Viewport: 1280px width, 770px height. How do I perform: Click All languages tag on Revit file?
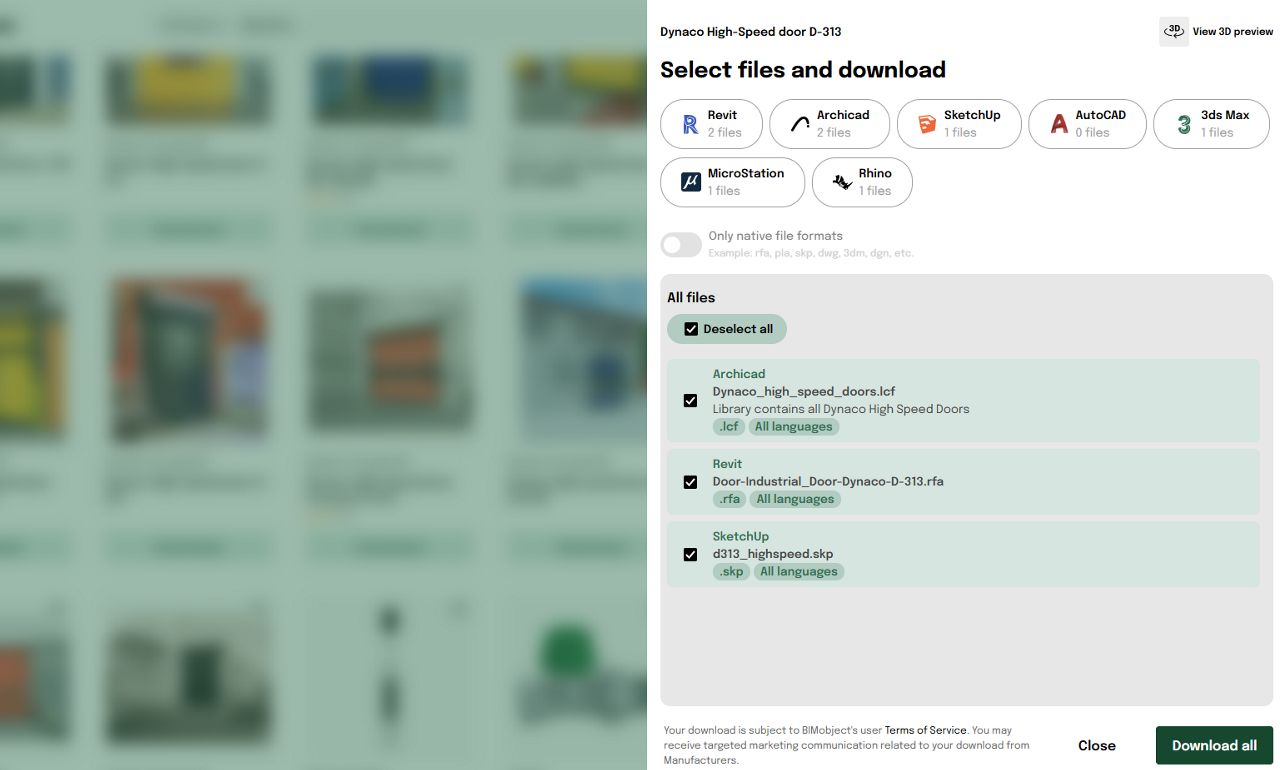pyautogui.click(x=795, y=499)
